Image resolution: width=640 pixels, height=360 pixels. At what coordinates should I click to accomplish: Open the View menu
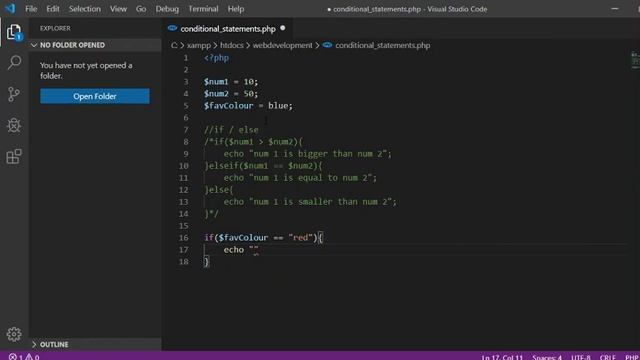118,9
